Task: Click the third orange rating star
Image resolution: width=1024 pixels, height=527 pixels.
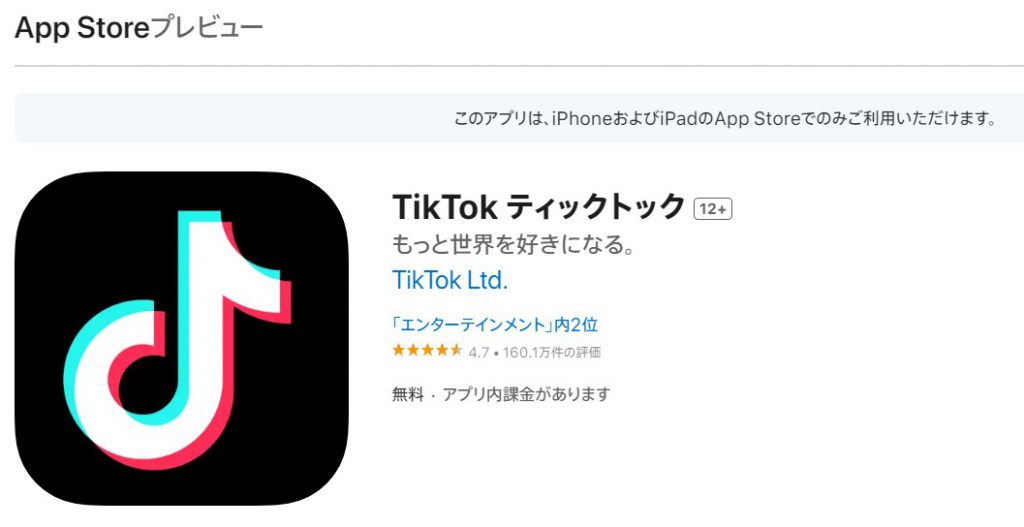Action: [x=427, y=351]
